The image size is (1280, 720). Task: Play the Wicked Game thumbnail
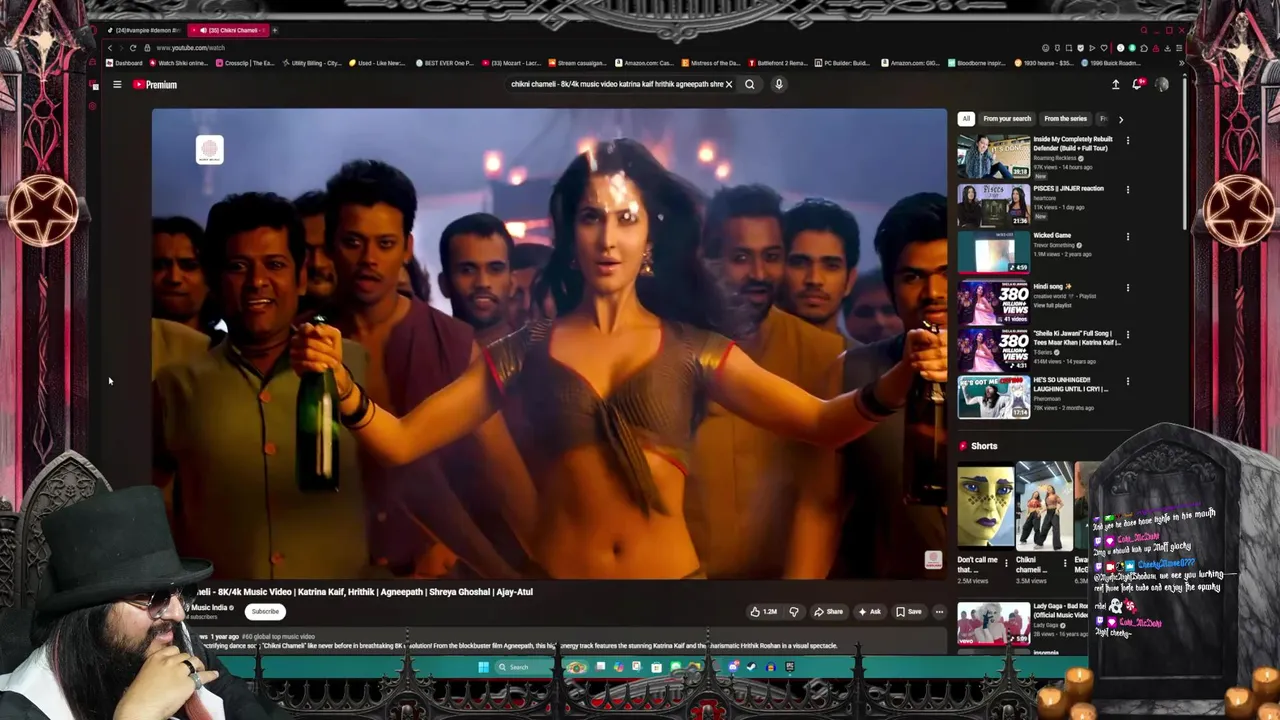pyautogui.click(x=993, y=252)
